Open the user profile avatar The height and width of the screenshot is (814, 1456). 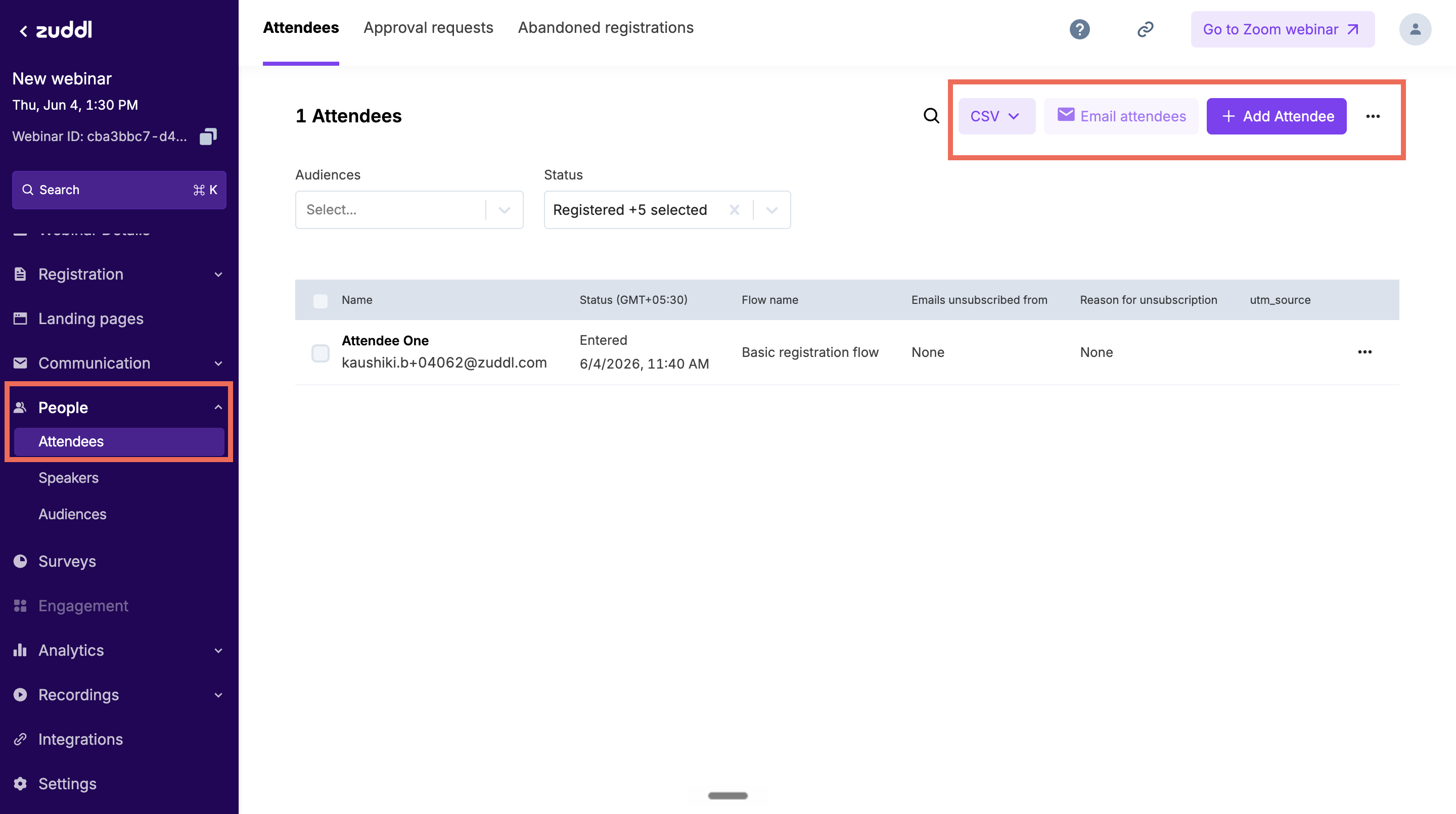click(1415, 29)
